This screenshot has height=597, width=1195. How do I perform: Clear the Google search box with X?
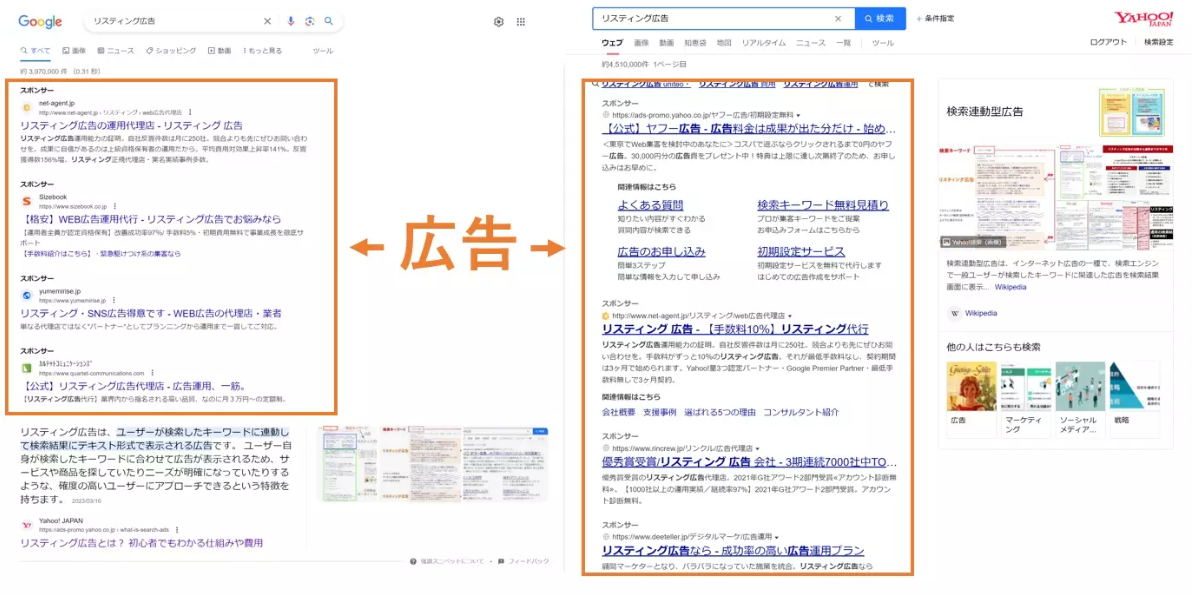click(x=268, y=21)
